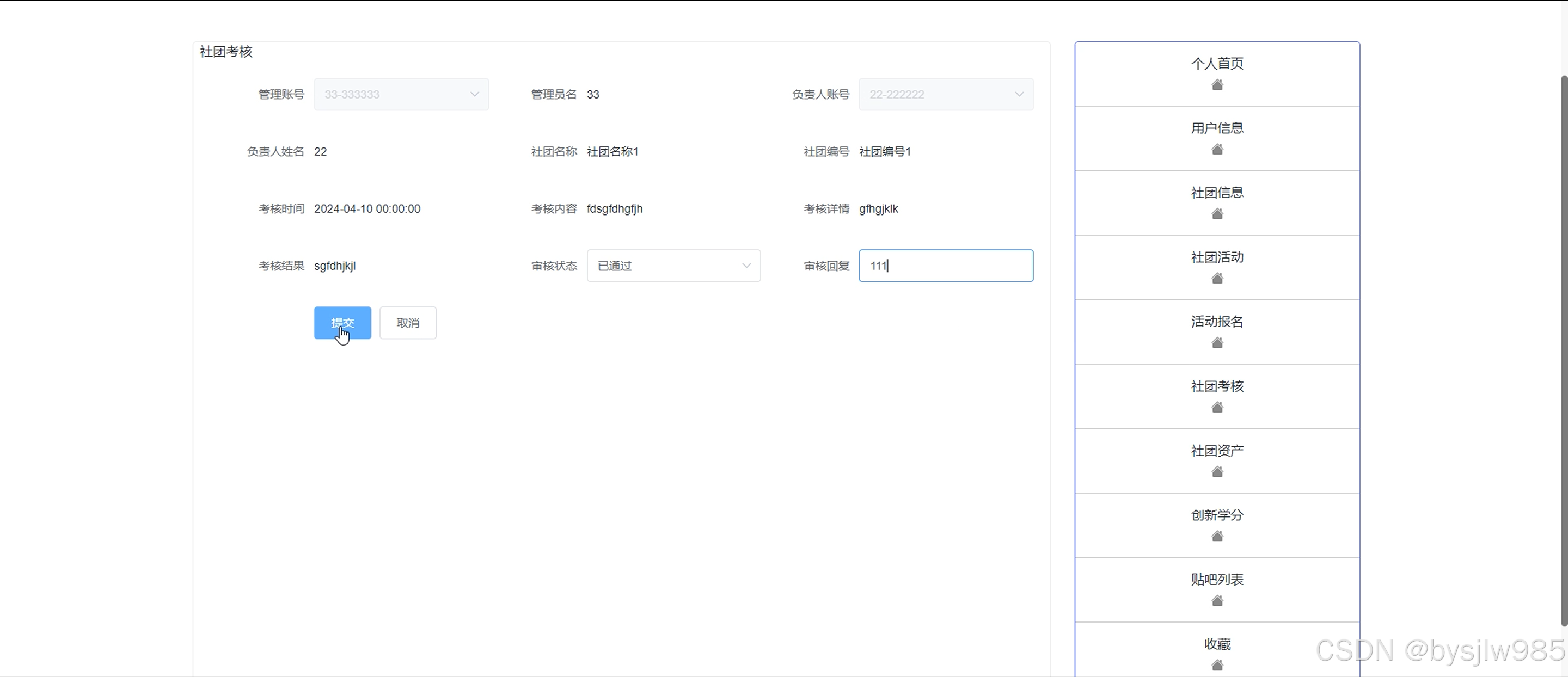This screenshot has width=1568, height=677.
Task: Click the 考核时间 value 2024-04-10 00:00:00
Action: (367, 208)
